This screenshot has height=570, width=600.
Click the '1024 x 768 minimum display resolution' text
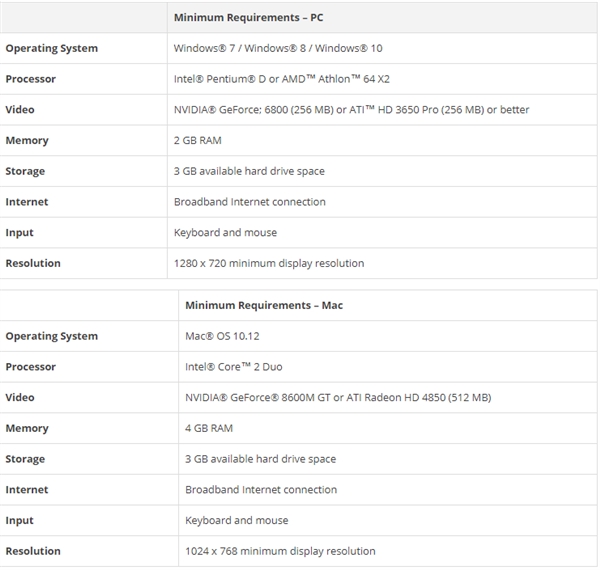[x=280, y=551]
